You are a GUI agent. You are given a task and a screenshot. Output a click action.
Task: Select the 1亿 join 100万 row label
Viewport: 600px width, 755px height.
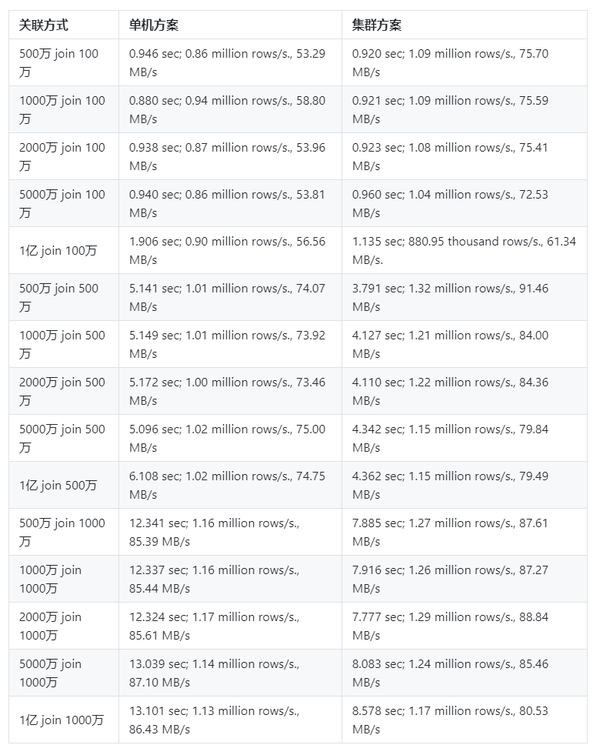click(58, 250)
